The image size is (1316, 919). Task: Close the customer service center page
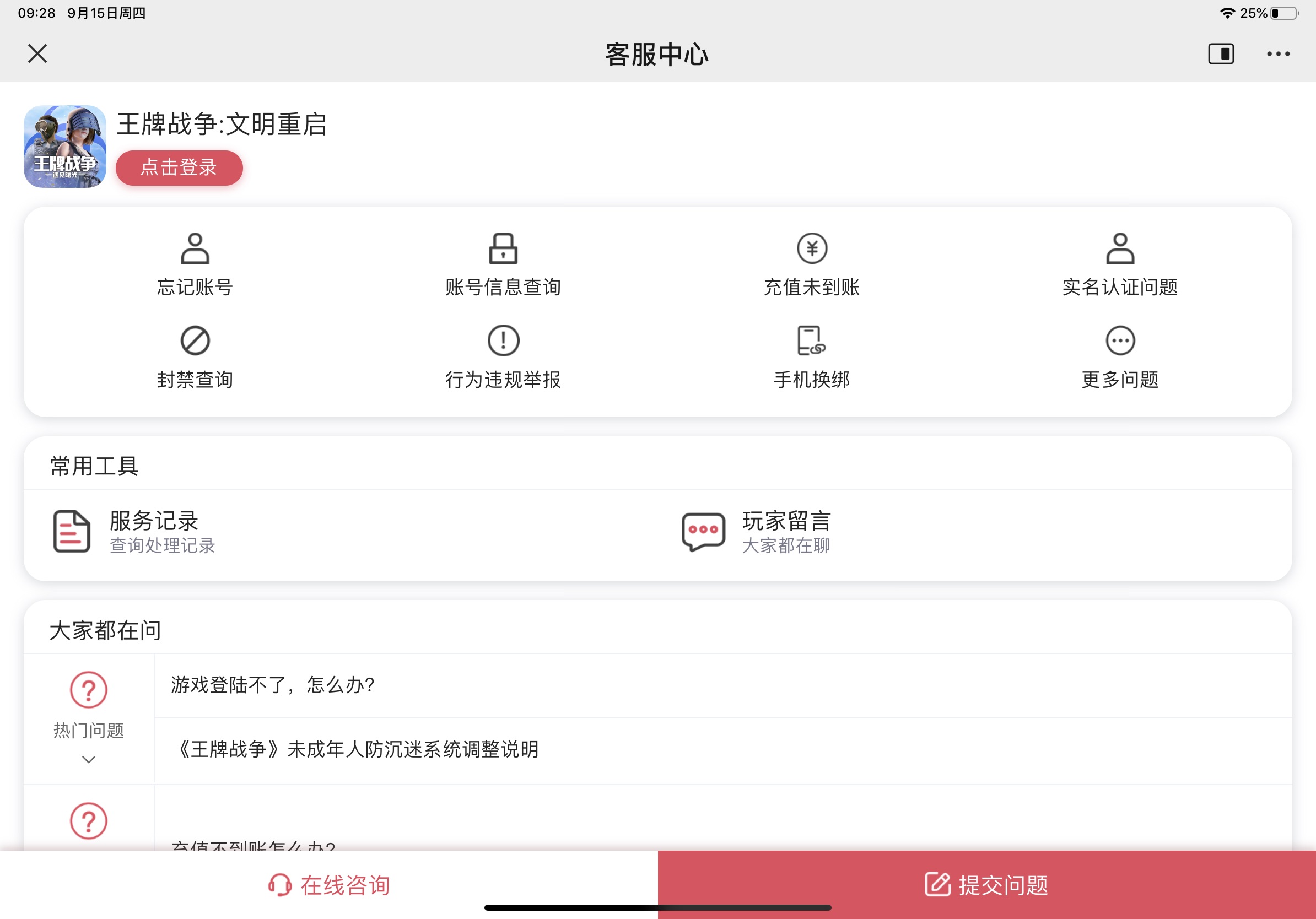click(37, 54)
